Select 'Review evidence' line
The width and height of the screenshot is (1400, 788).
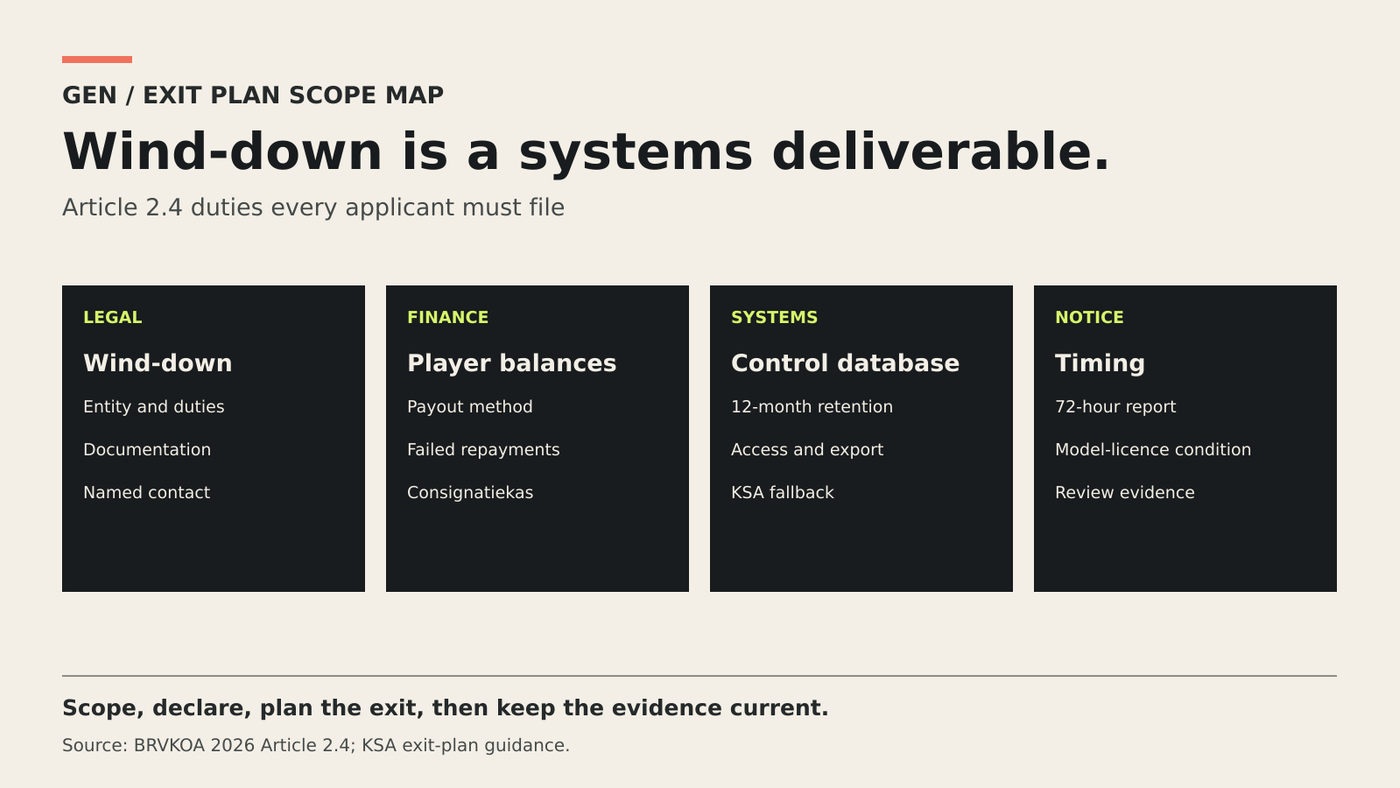(x=1125, y=493)
